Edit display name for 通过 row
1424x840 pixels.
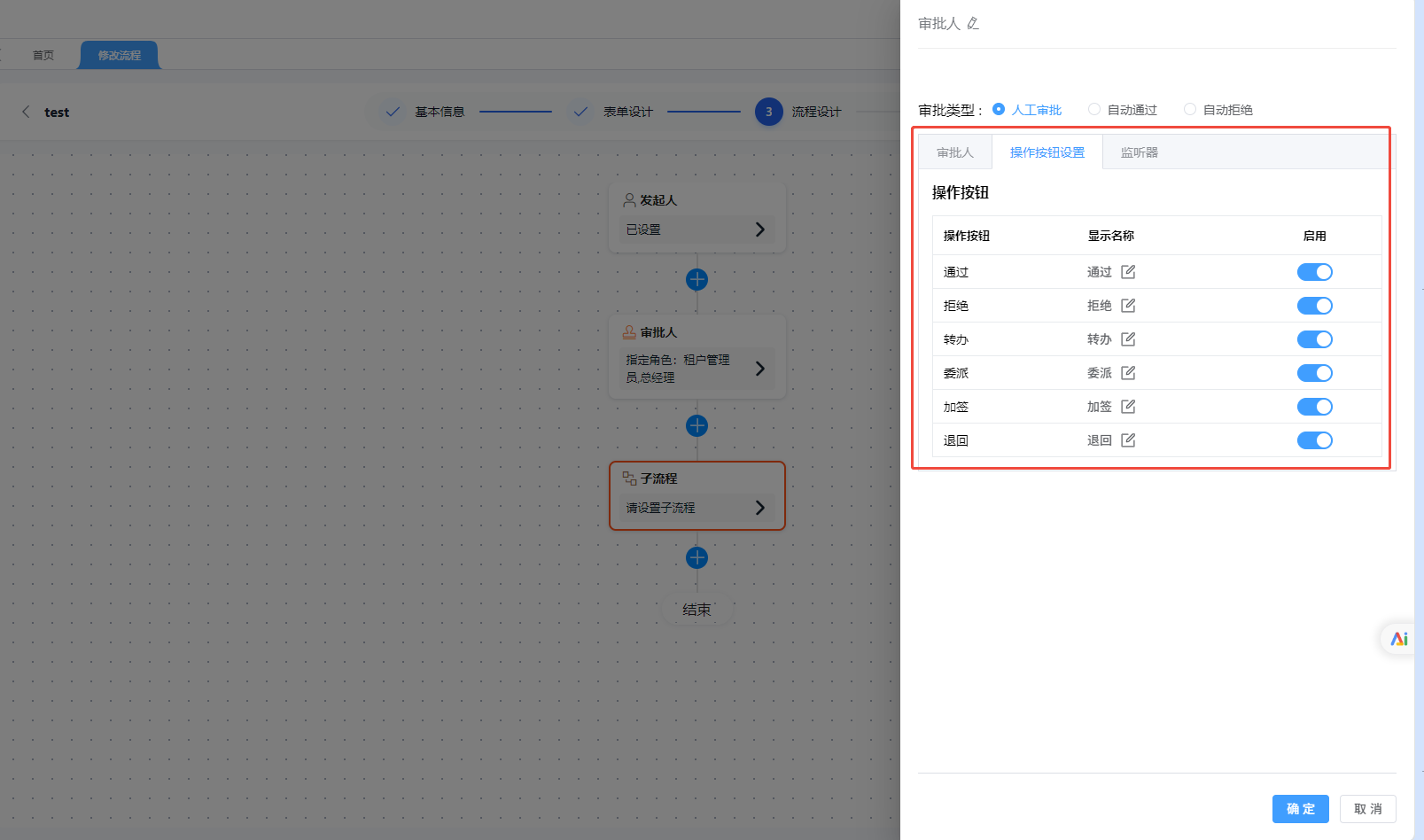point(1128,272)
